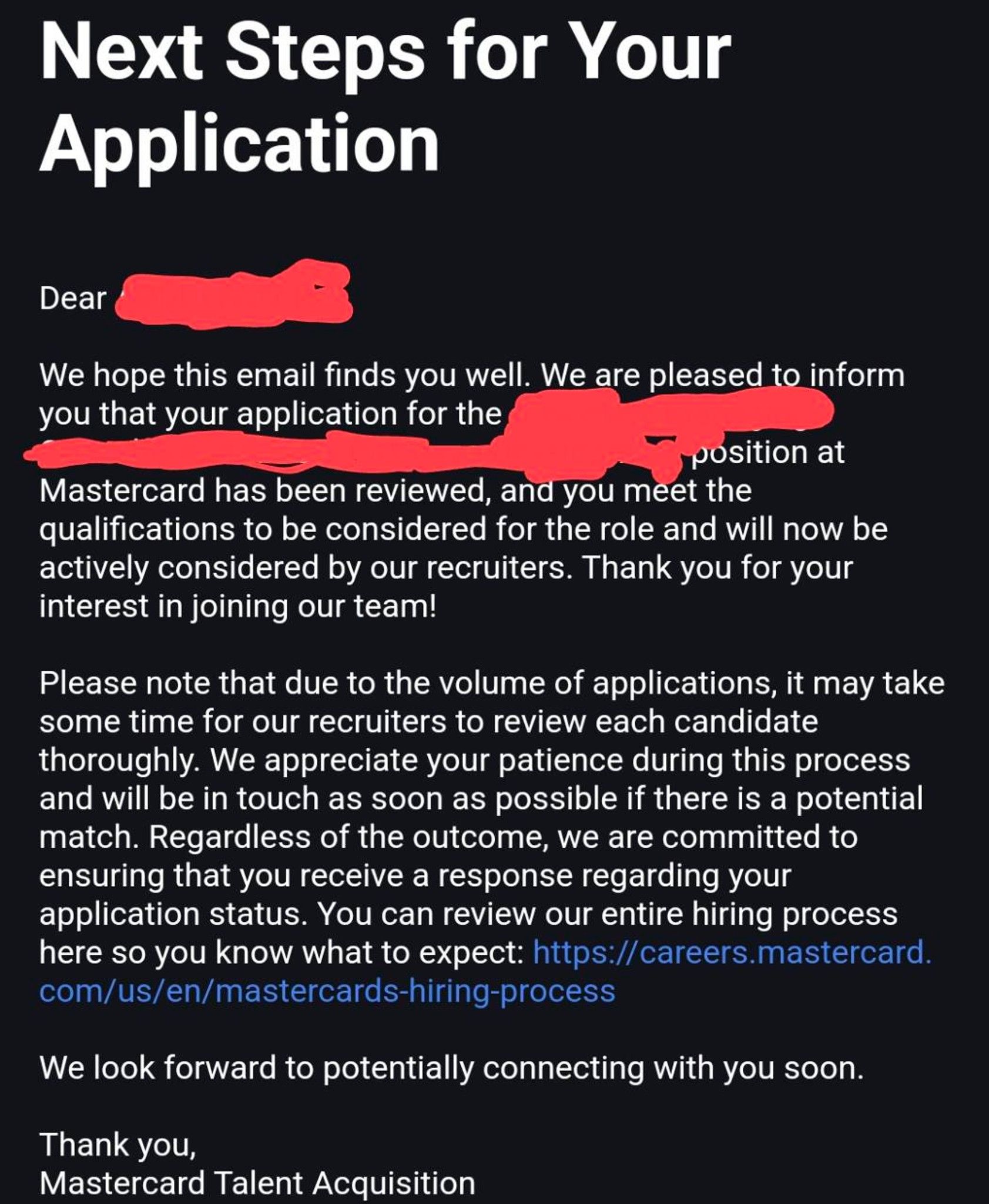989x1204 pixels.
Task: Click 'We hope this email finds you well' sentence
Action: tap(281, 376)
